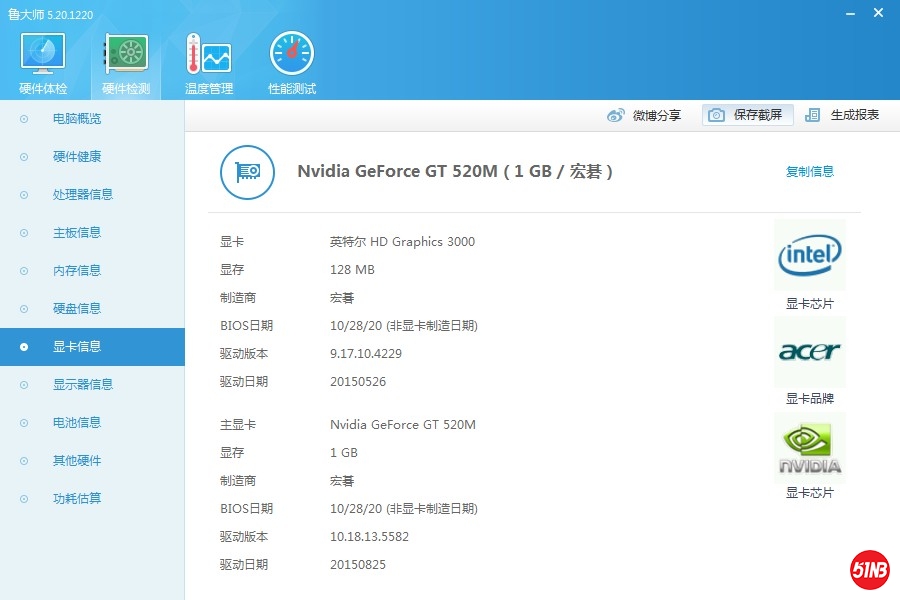This screenshot has height=600, width=900.
Task: Click the Intel graphics chip logo
Action: [x=809, y=256]
